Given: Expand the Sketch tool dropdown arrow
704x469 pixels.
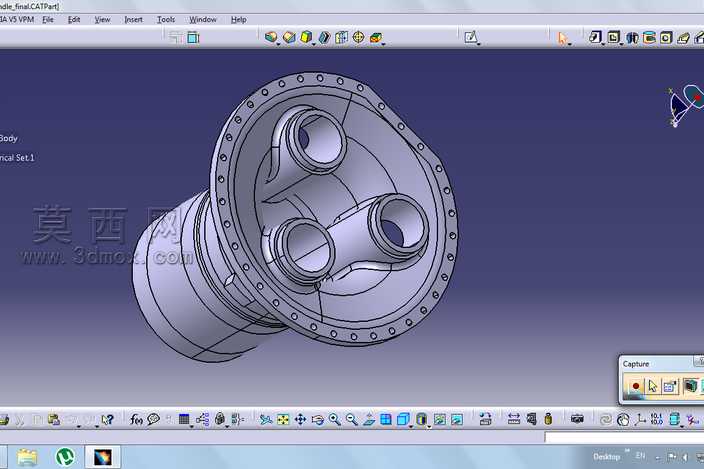Looking at the screenshot, I should pyautogui.click(x=479, y=44).
